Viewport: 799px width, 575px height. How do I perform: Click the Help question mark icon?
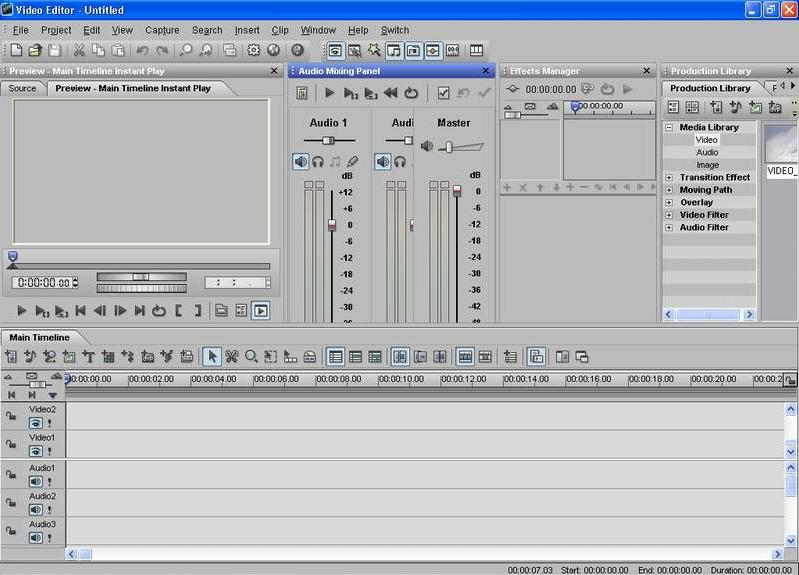(297, 50)
